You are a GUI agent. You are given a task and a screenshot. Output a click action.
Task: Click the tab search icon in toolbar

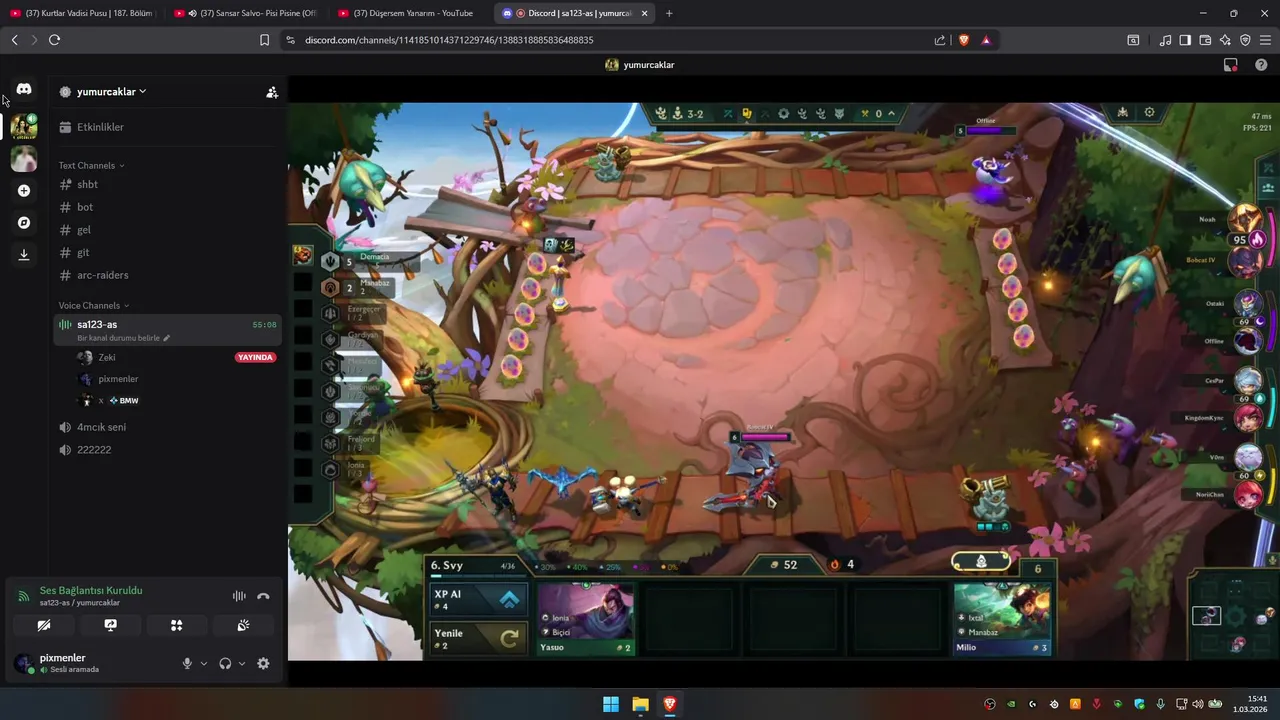1133,40
